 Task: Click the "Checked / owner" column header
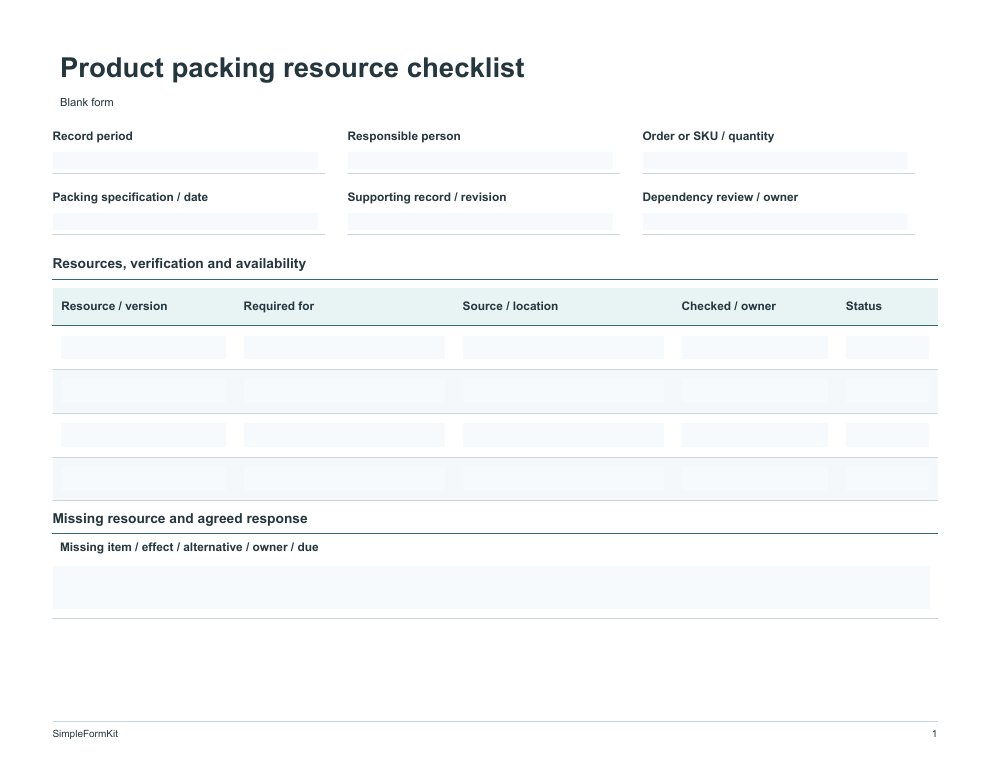729,306
